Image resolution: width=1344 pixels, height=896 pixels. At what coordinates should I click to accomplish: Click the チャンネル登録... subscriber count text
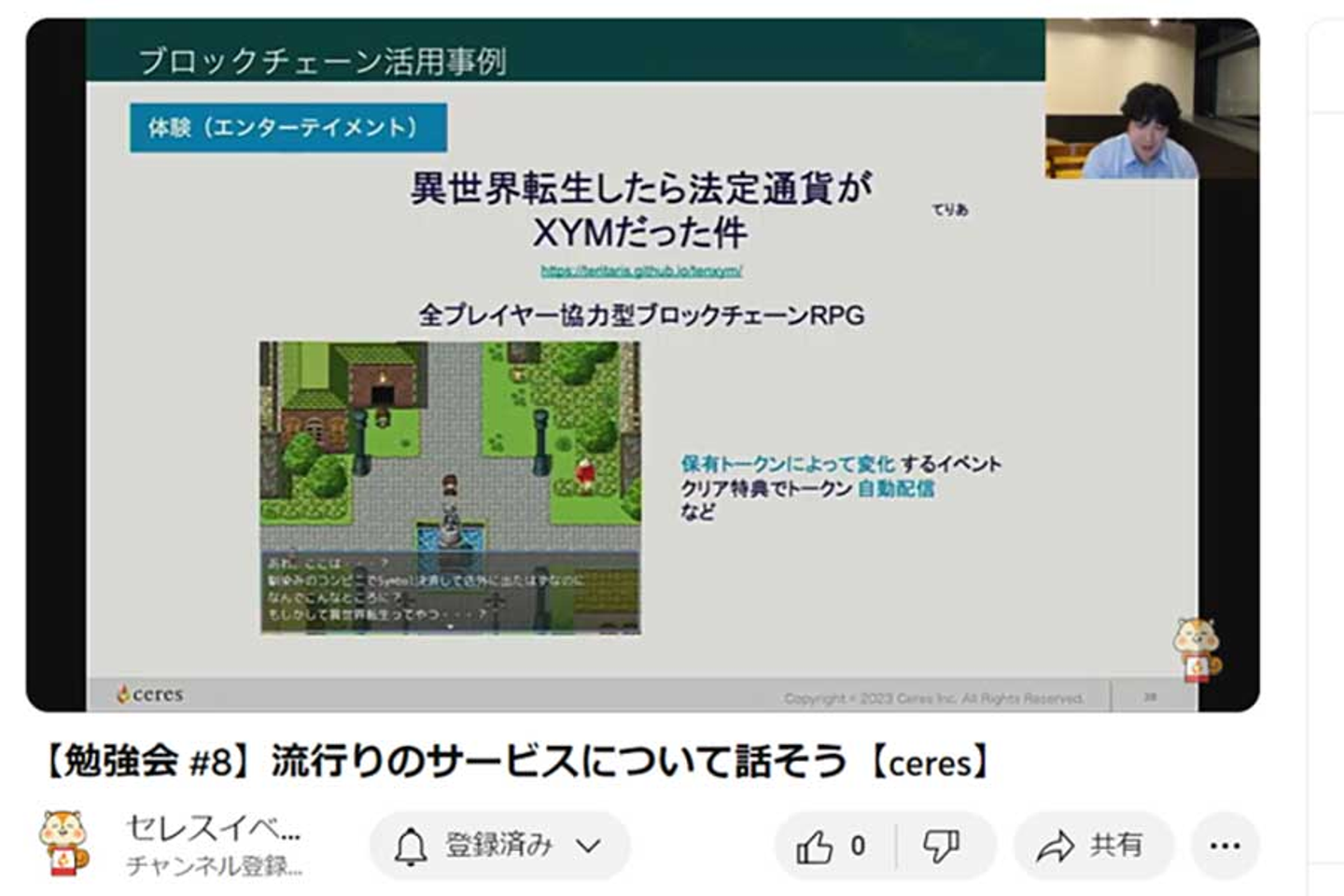point(214,866)
